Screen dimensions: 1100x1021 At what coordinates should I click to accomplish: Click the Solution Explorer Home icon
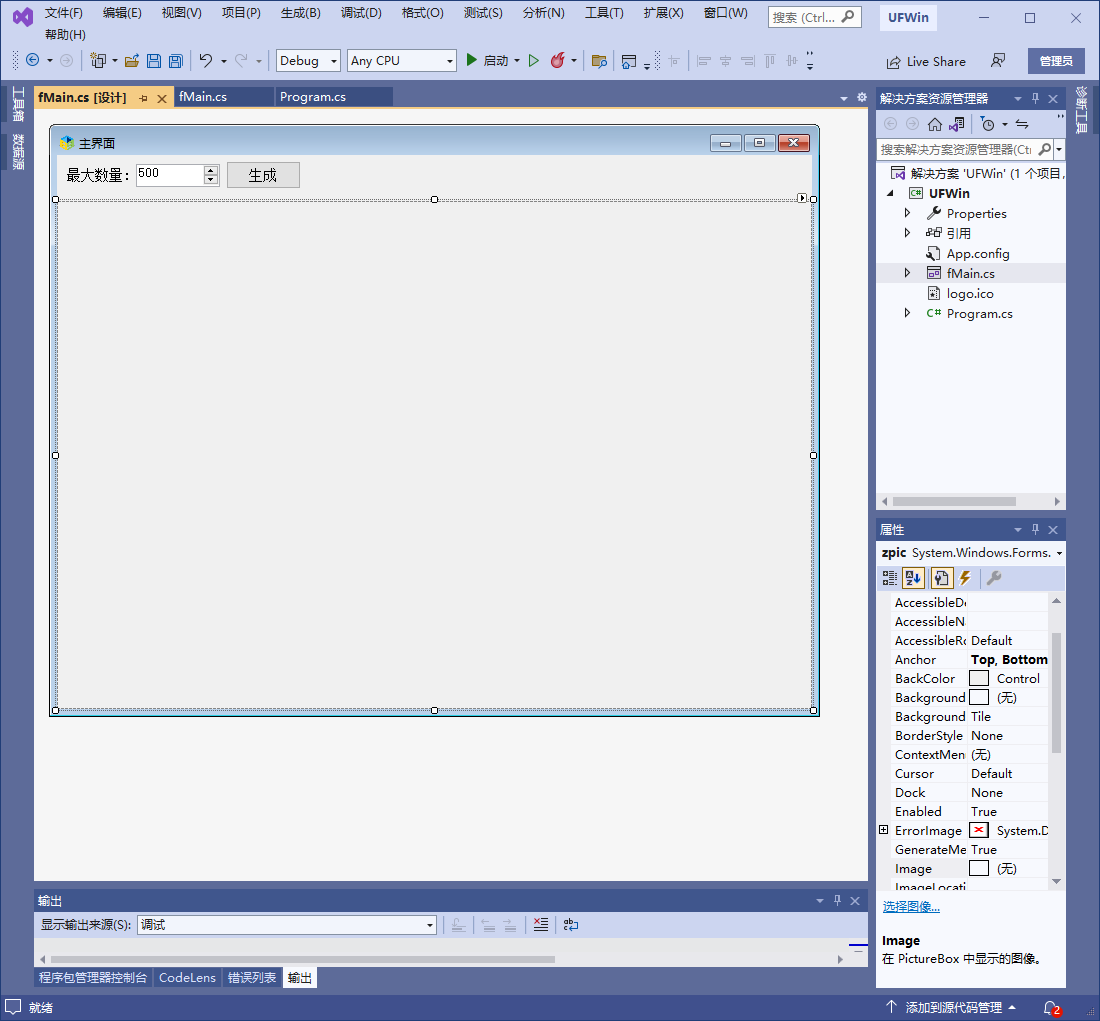[934, 124]
